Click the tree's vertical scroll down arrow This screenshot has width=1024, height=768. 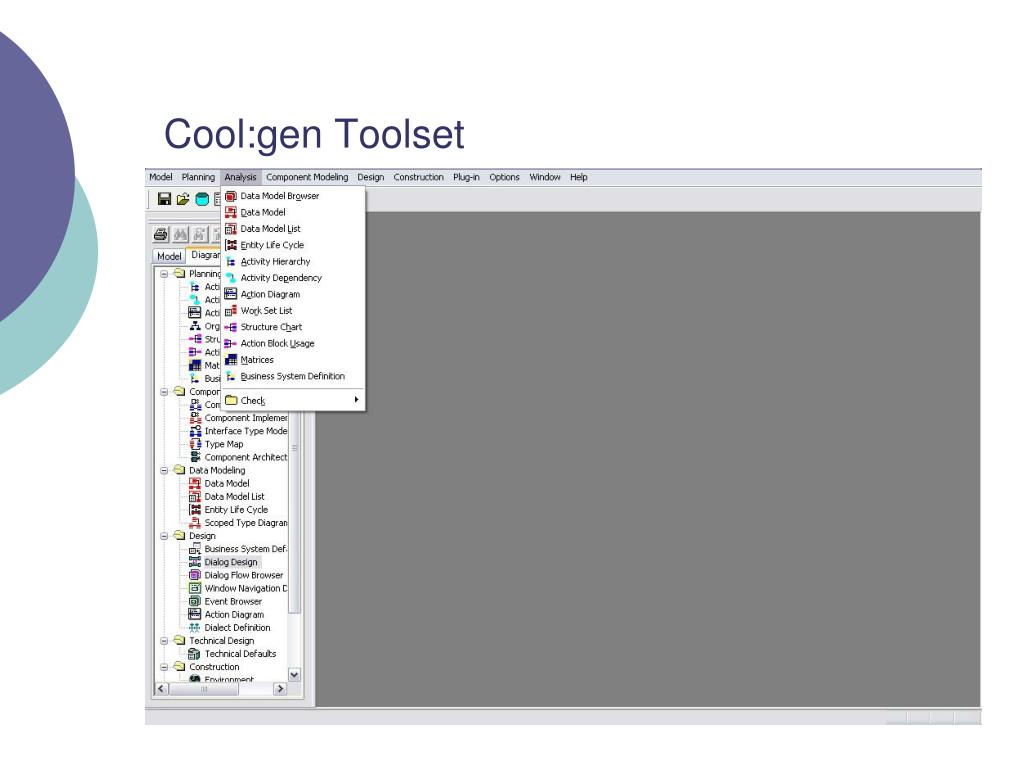[x=295, y=675]
